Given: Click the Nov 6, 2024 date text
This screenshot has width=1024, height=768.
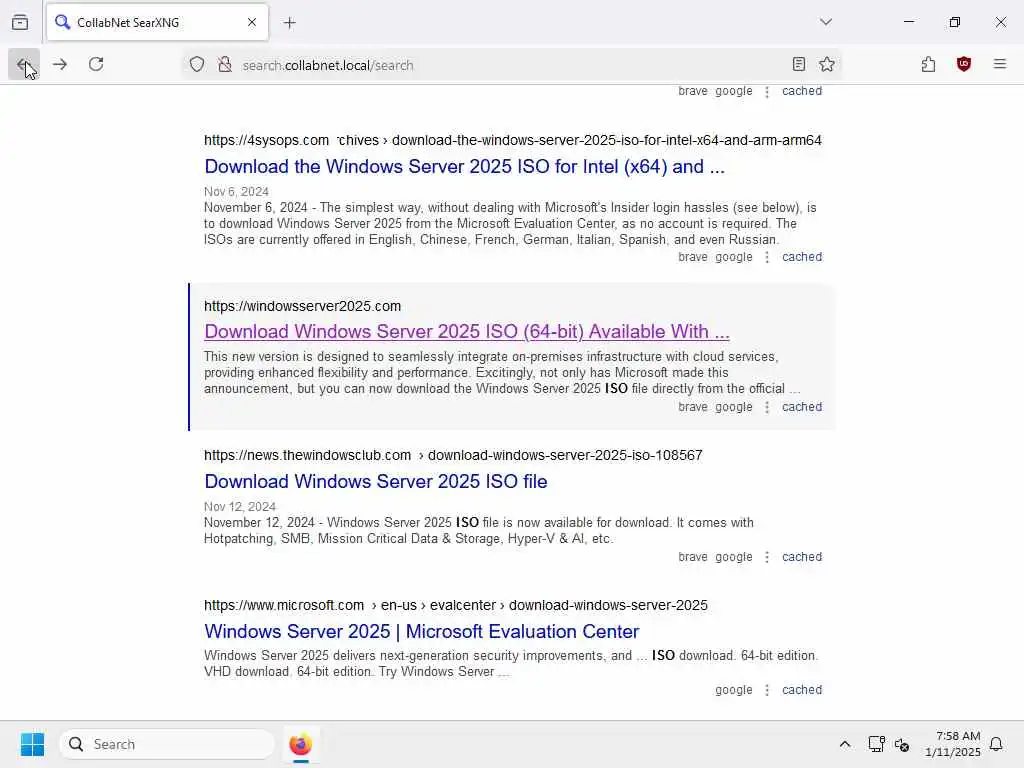Looking at the screenshot, I should 236,191.
